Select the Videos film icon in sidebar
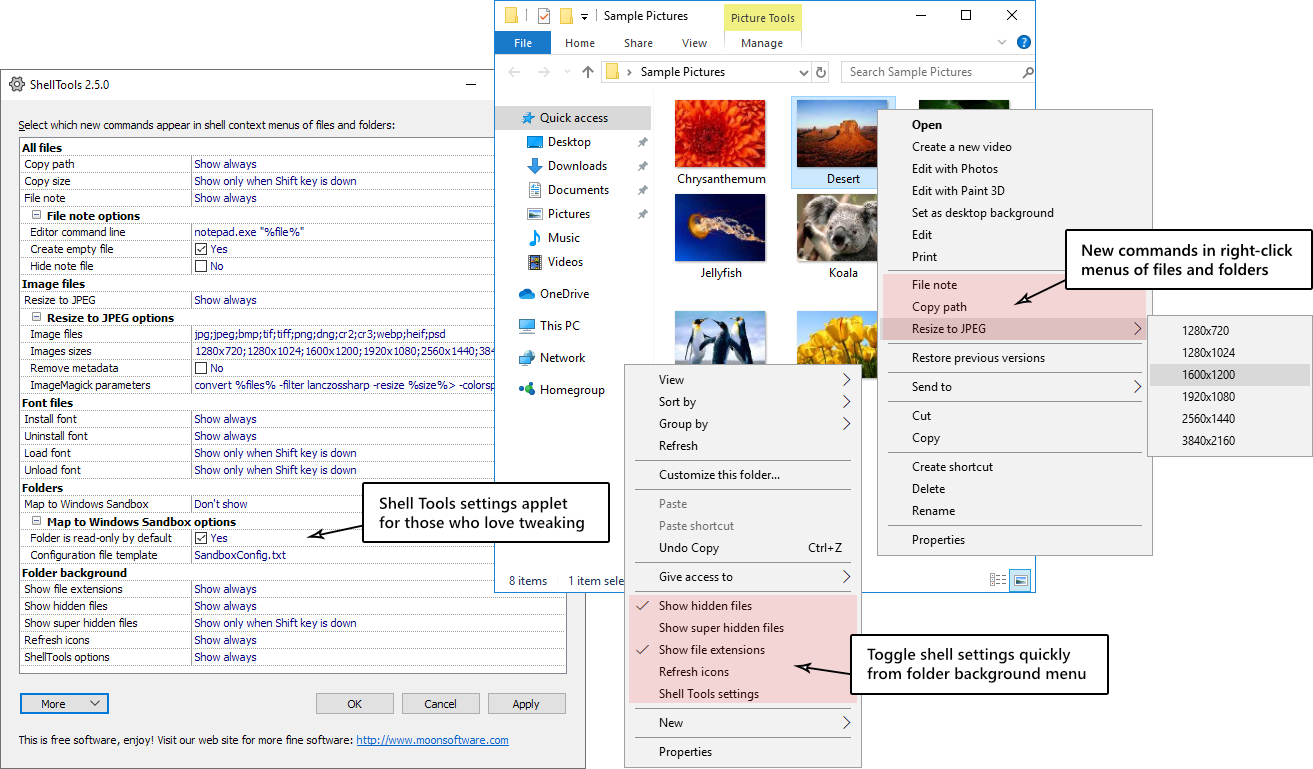1313x769 pixels. point(535,262)
